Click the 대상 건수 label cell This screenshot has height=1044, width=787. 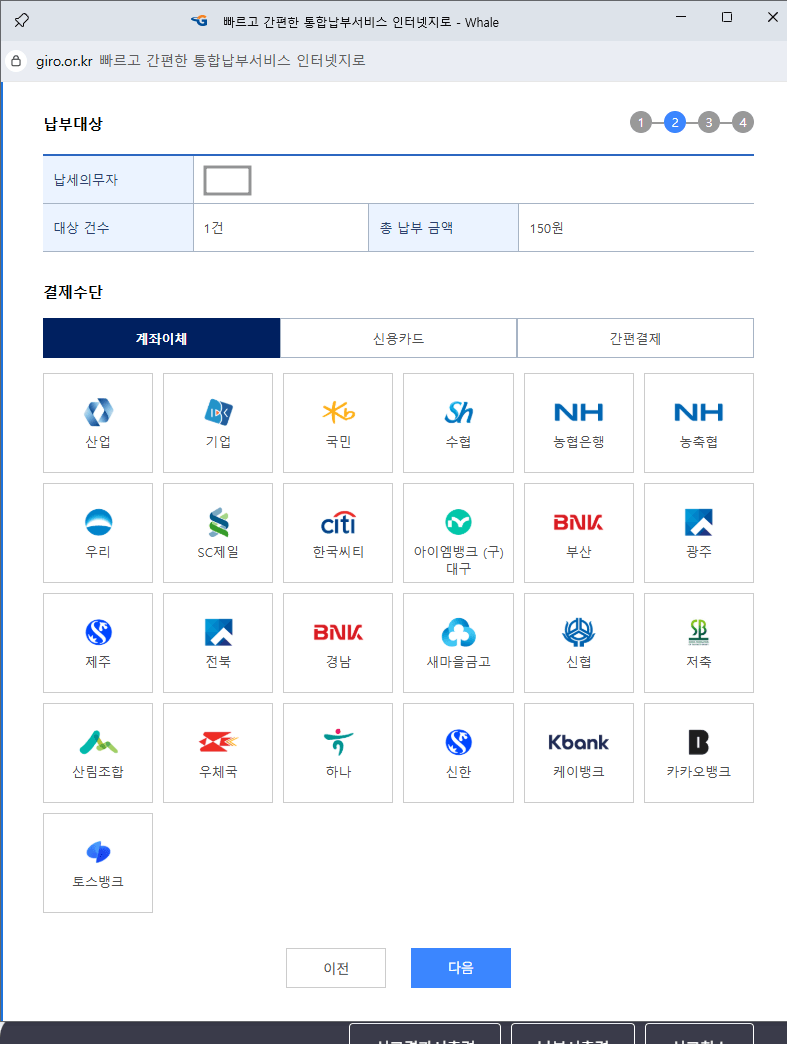point(118,228)
